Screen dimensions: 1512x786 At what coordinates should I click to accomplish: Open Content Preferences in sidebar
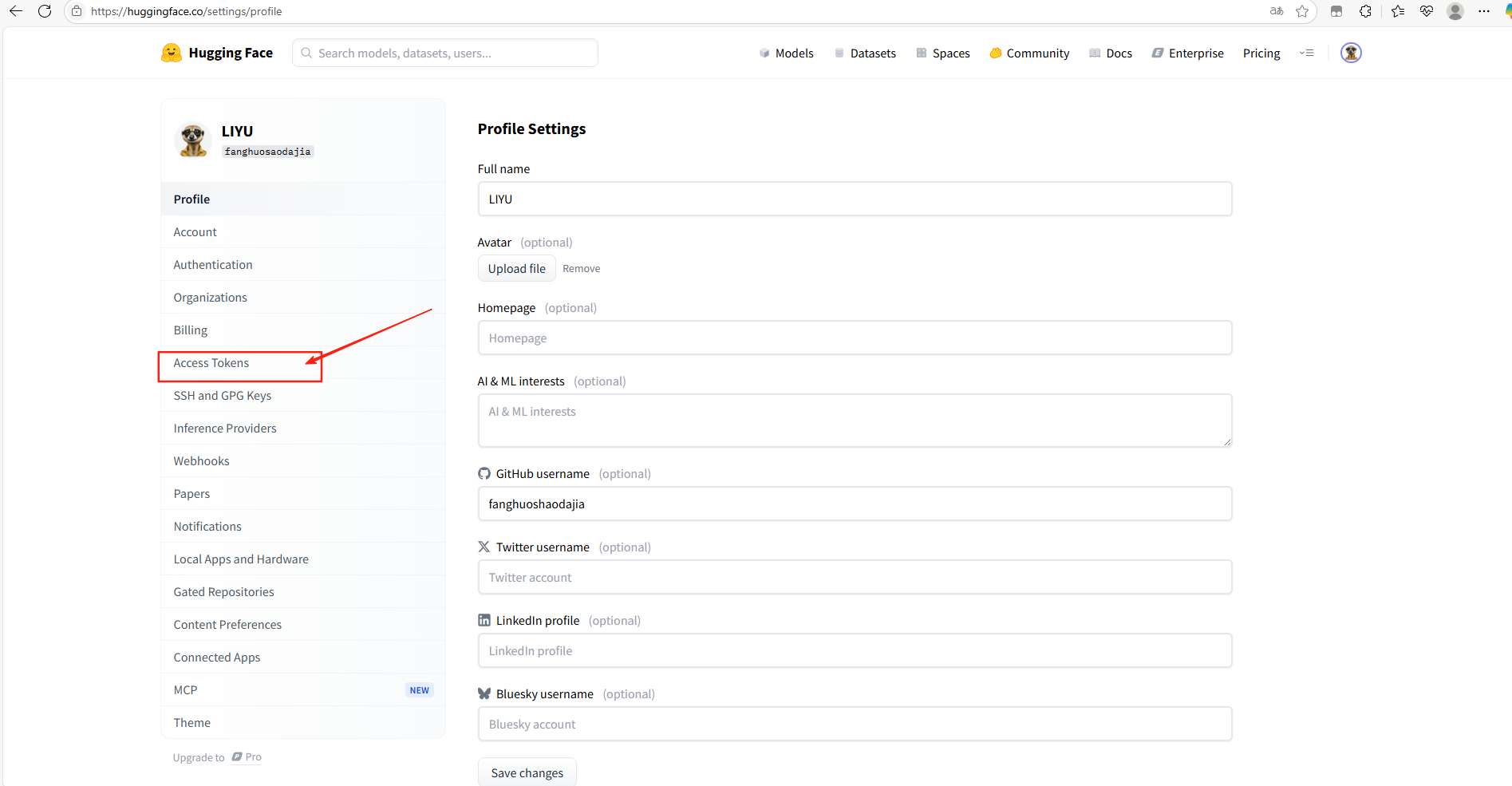303,624
